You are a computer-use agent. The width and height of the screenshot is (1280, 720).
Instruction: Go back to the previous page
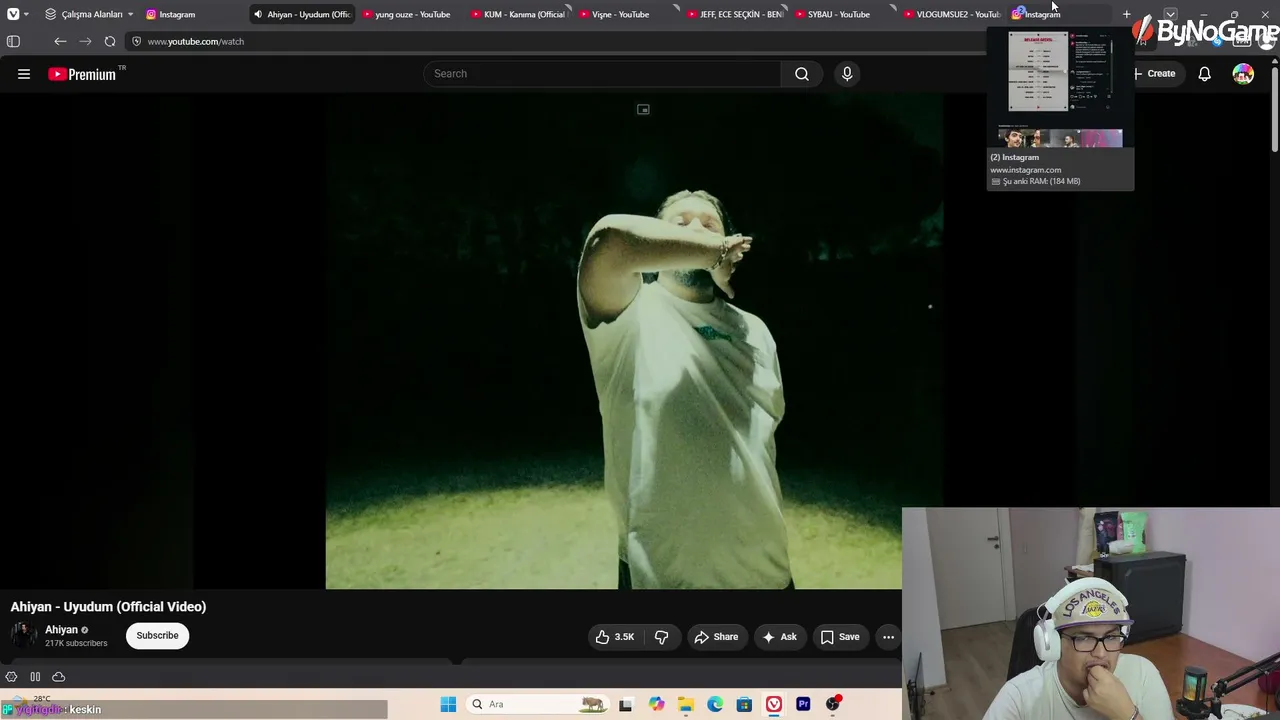tap(60, 41)
